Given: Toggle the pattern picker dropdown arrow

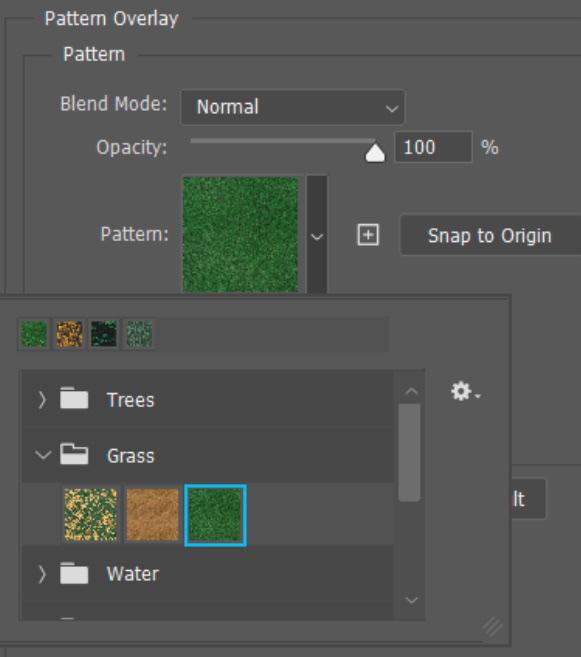Looking at the screenshot, I should 317,235.
